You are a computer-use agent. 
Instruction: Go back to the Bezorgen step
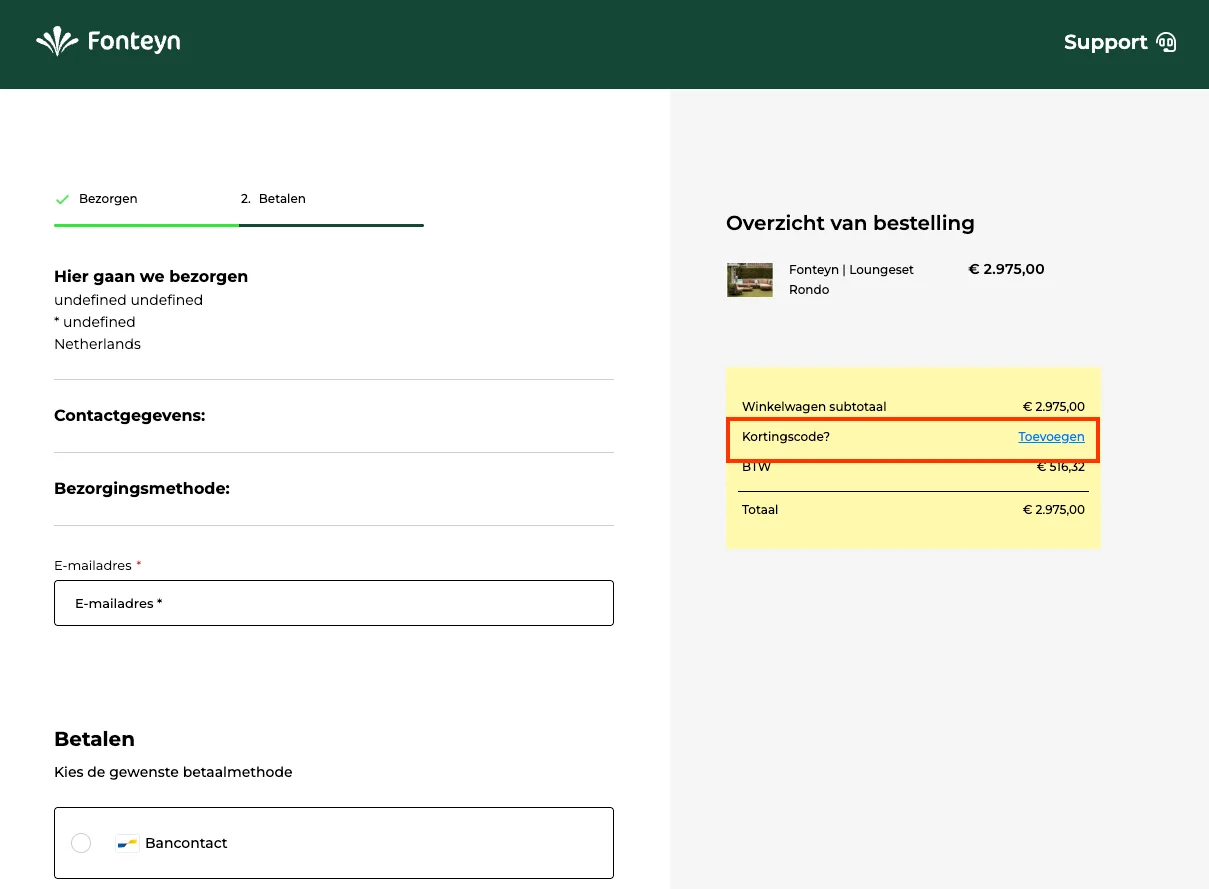108,198
